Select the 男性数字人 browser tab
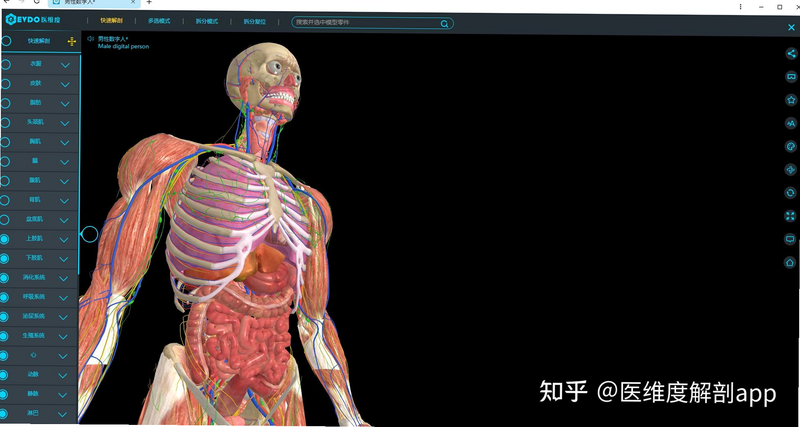Screen dimensions: 800x427 point(95,2)
